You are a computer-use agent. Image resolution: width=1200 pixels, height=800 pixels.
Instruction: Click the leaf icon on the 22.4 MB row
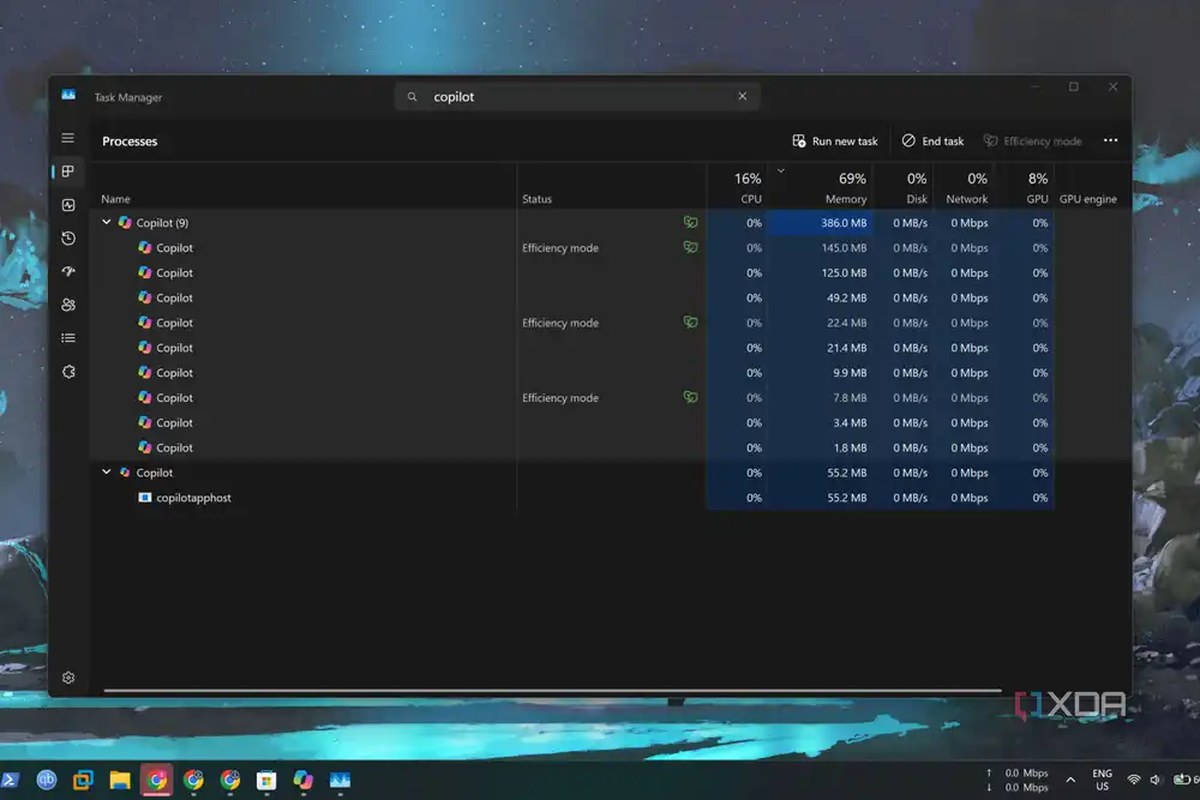(x=690, y=322)
